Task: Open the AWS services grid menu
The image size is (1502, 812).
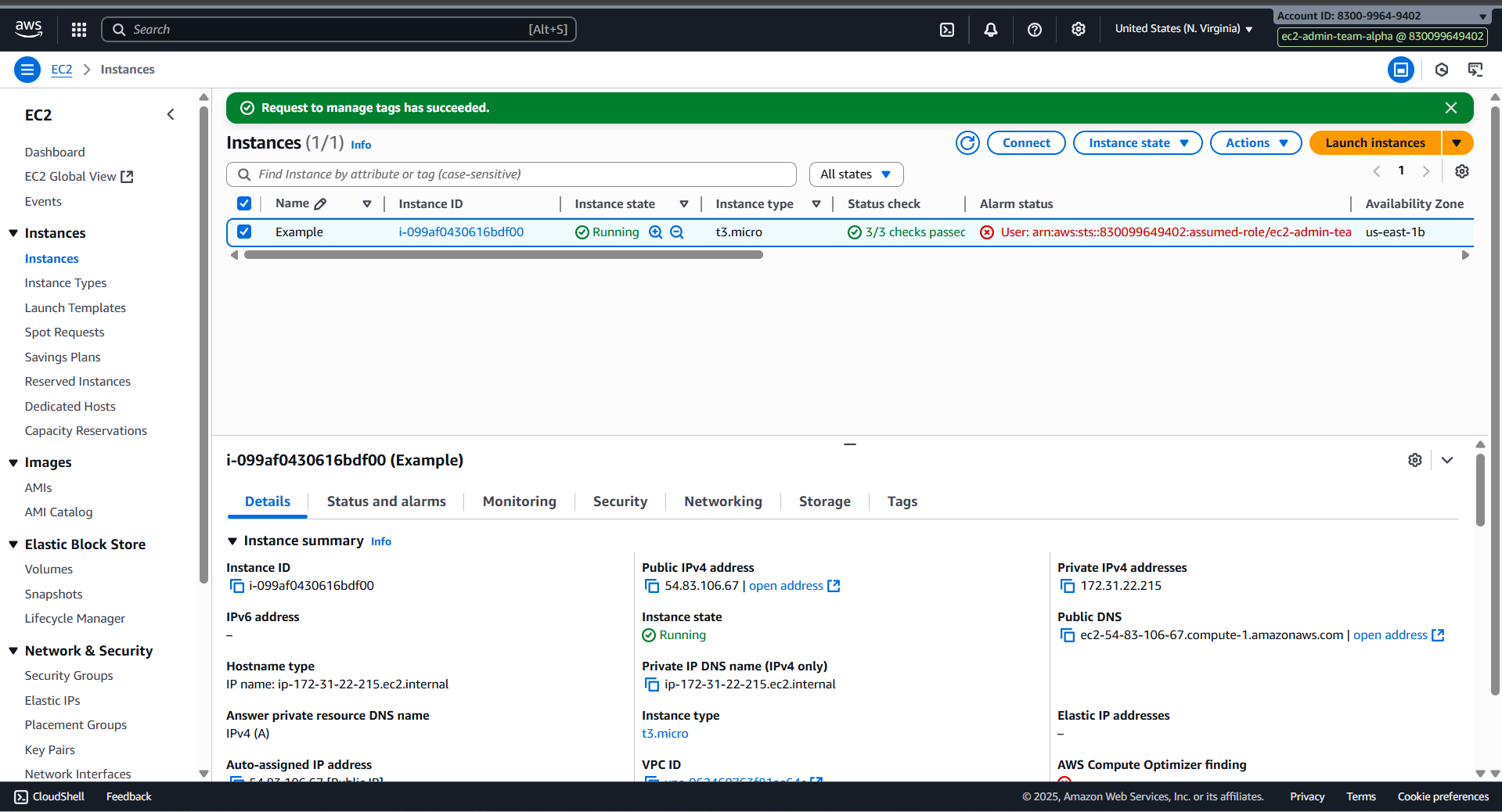Action: pos(79,30)
